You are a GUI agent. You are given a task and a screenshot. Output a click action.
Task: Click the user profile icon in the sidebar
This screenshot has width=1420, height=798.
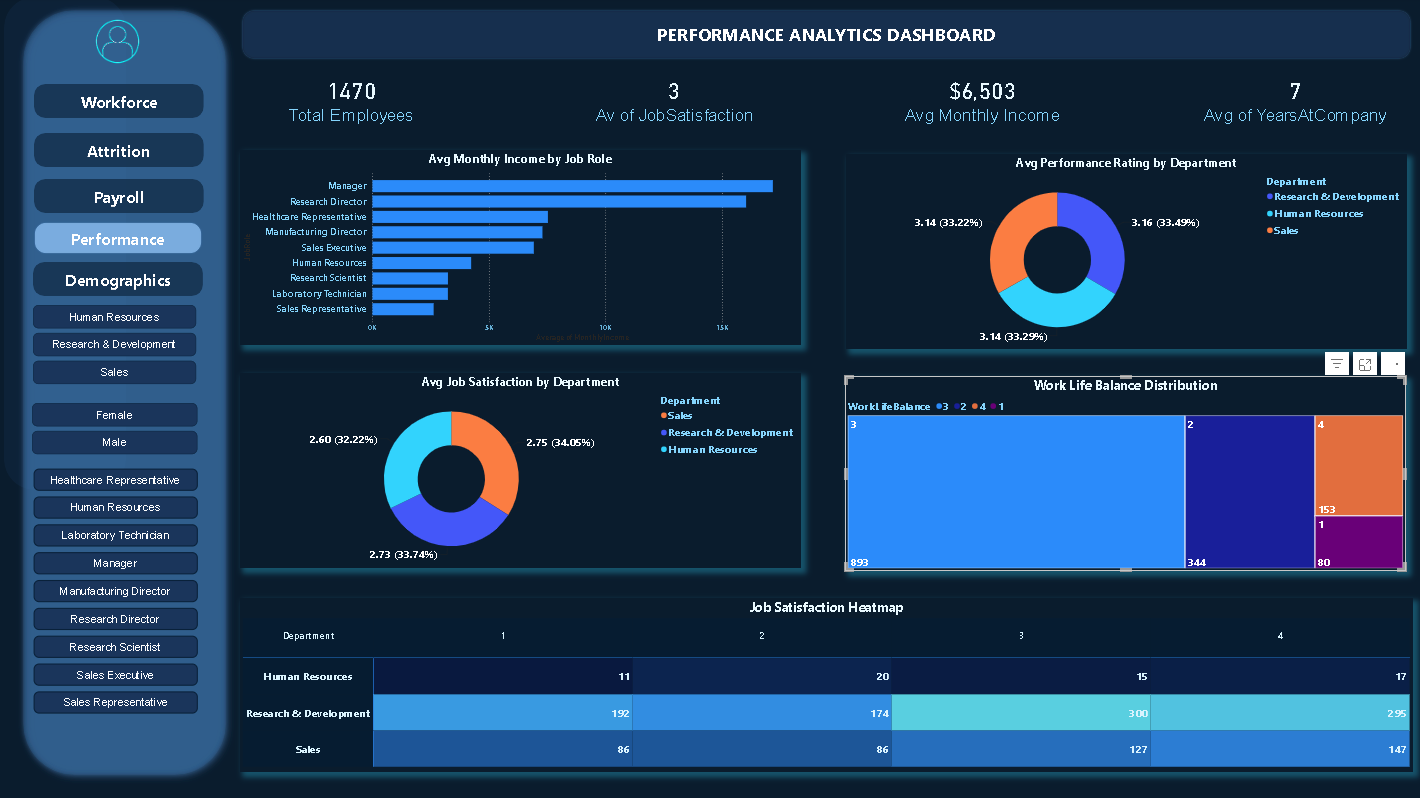pyautogui.click(x=118, y=41)
